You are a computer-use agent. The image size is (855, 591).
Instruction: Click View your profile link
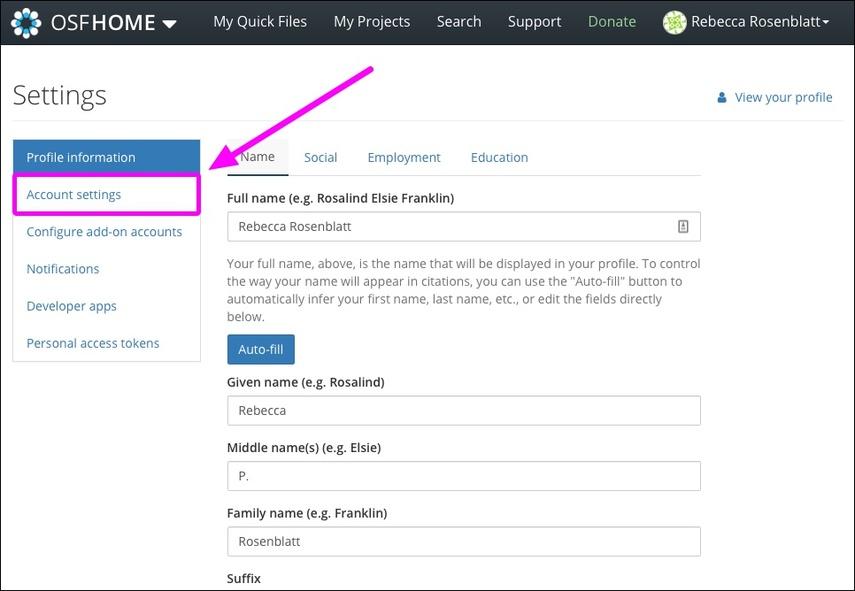[x=783, y=98]
